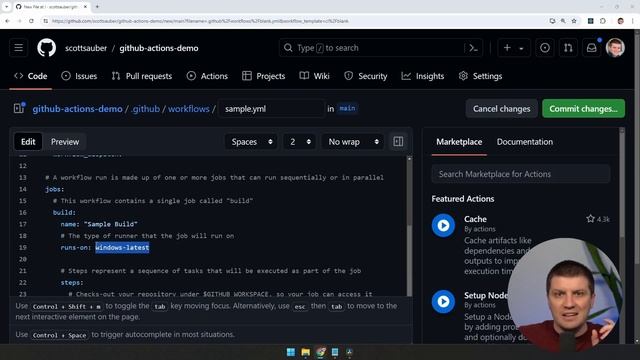
Task: Open the Pull requests tab
Action: coord(142,76)
